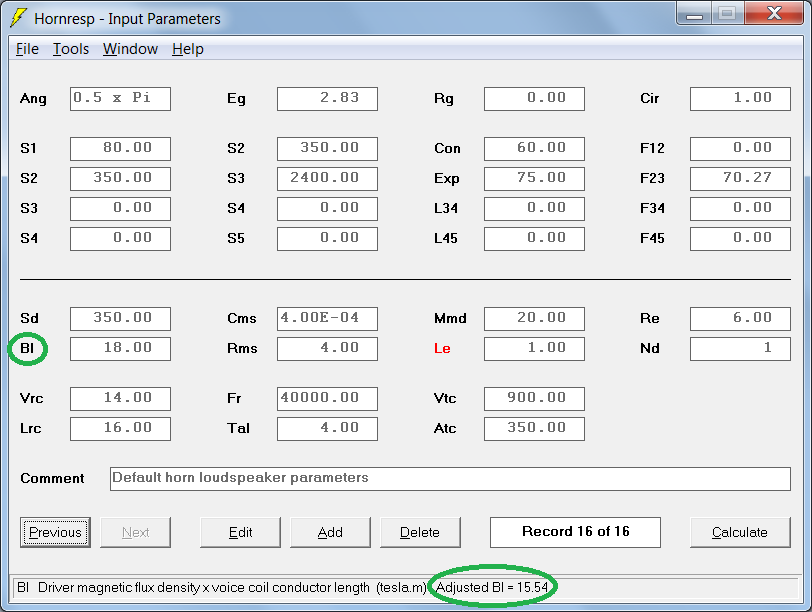This screenshot has width=812, height=612.
Task: Select the S1 field with 80.00
Action: [120, 149]
